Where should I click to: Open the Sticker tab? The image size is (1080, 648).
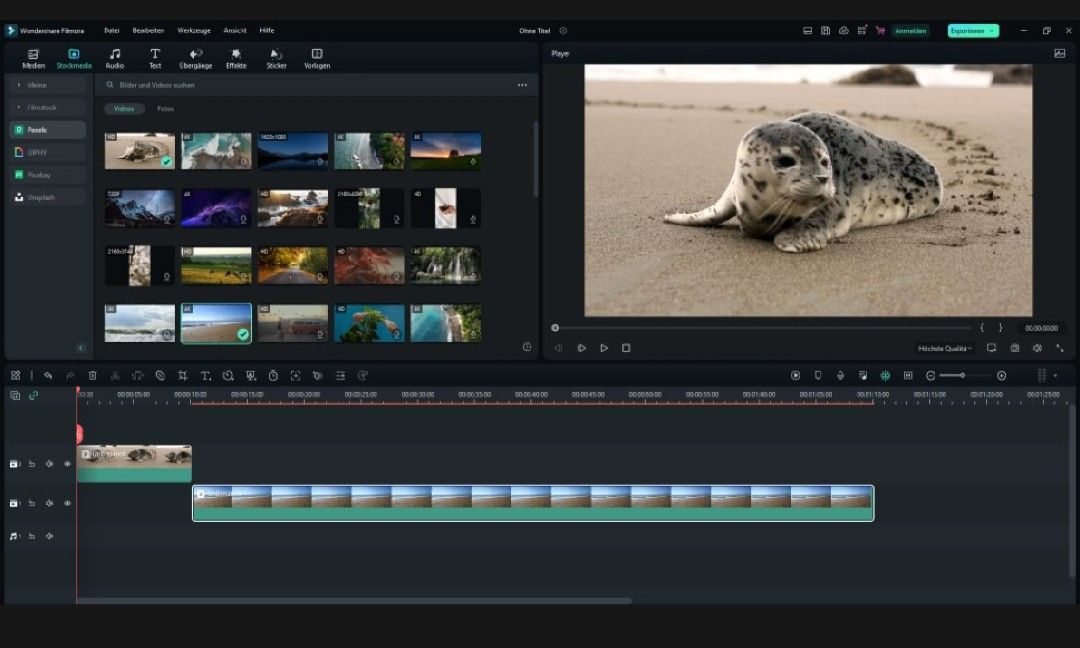276,59
